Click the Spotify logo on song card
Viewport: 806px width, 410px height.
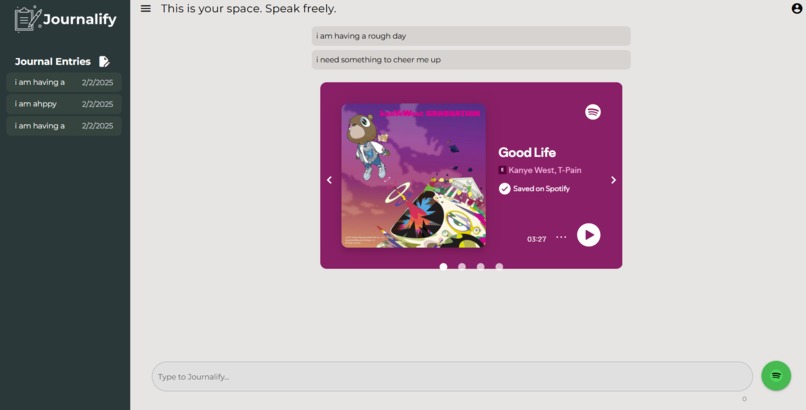point(593,112)
